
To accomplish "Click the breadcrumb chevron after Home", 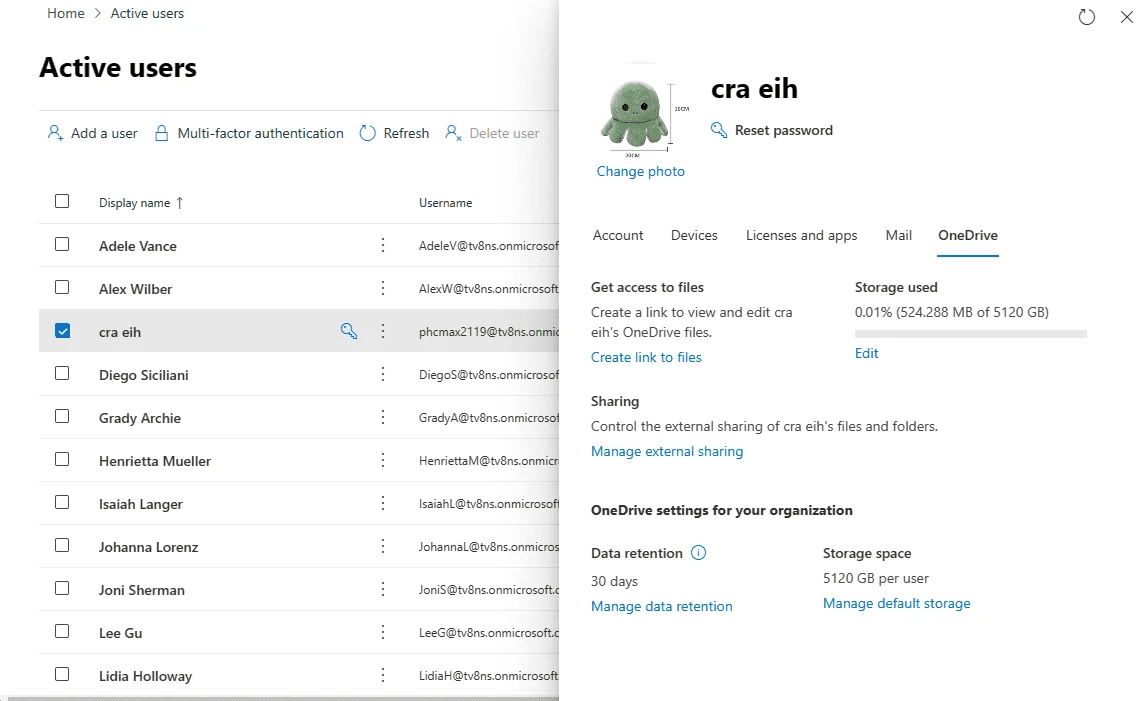I will (x=98, y=14).
